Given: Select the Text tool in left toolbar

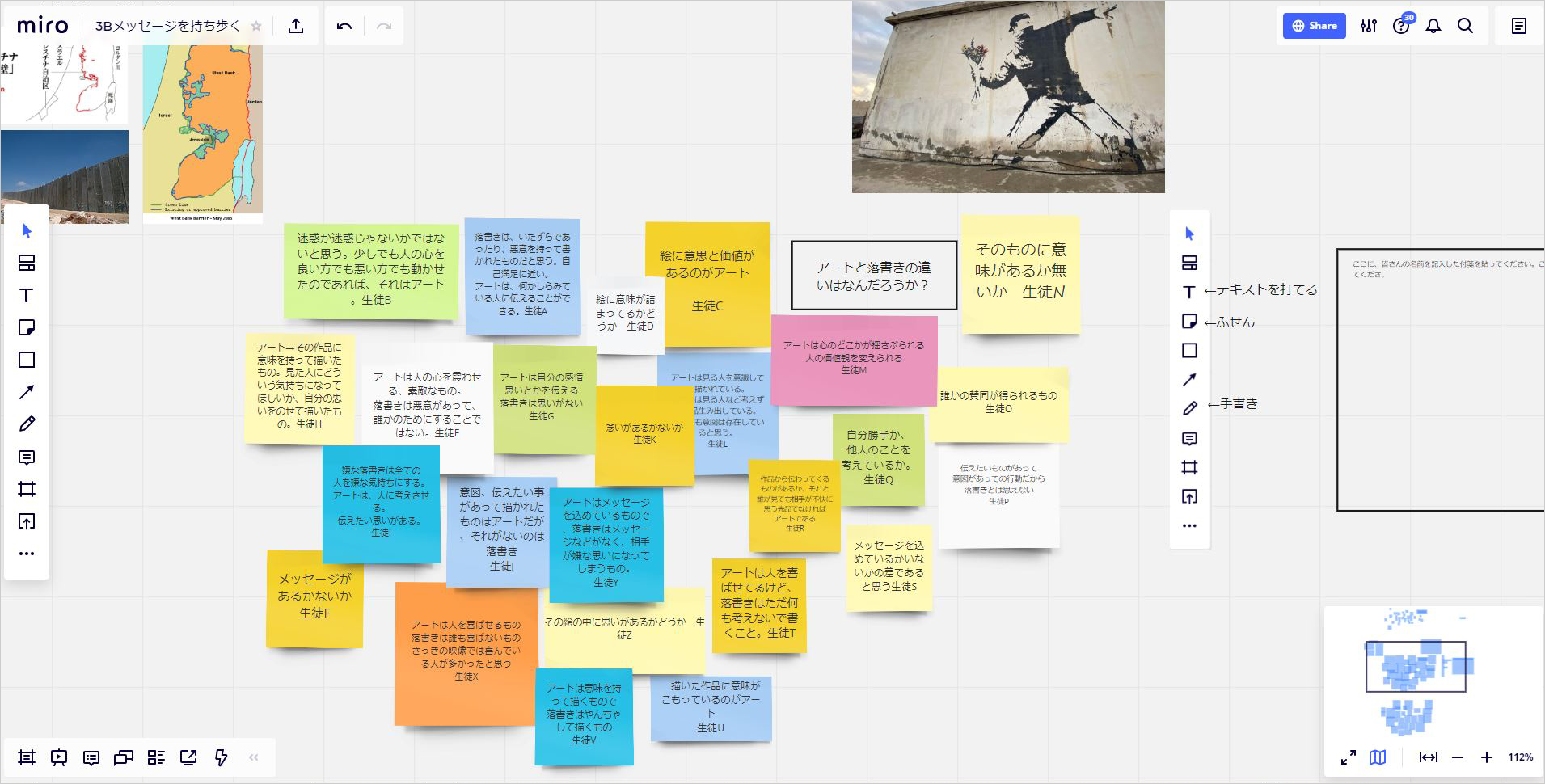Looking at the screenshot, I should click(27, 295).
